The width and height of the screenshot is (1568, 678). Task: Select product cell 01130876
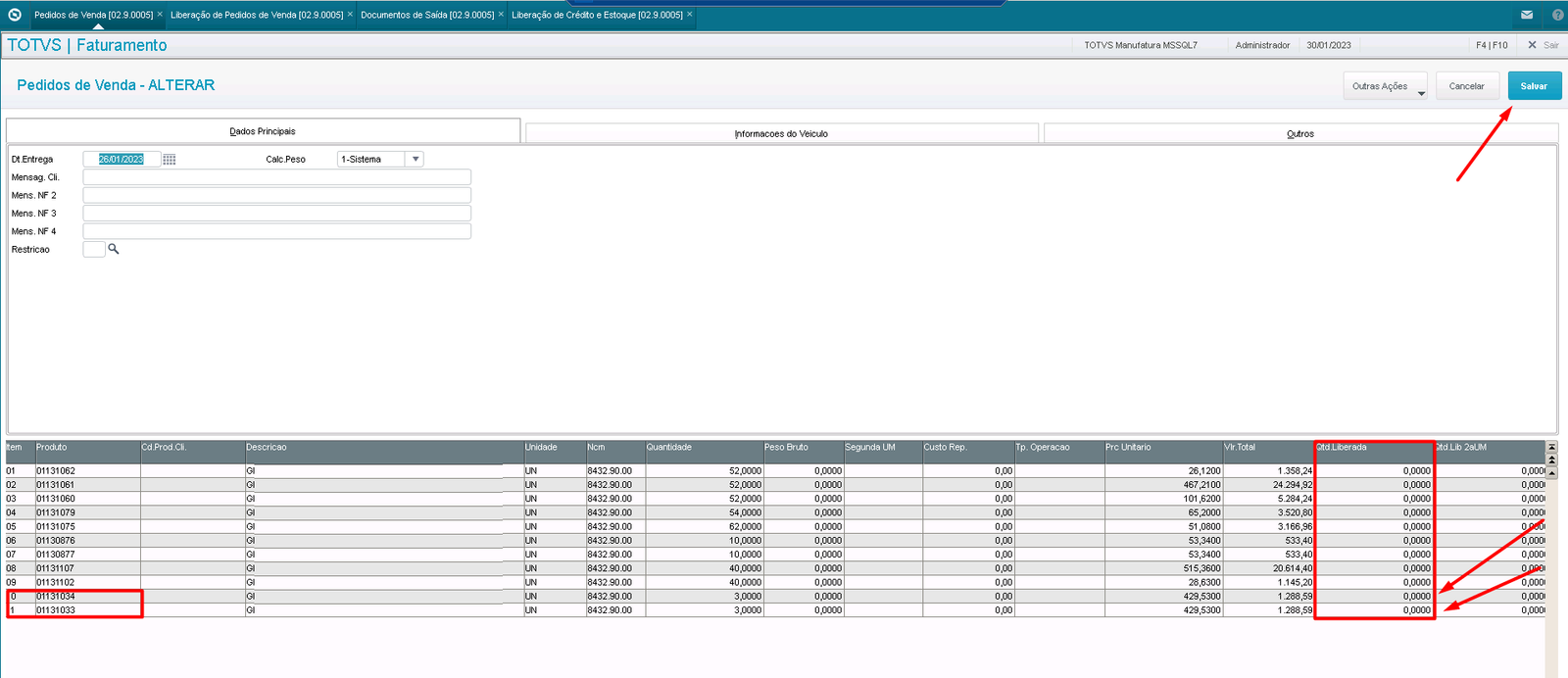click(87, 540)
